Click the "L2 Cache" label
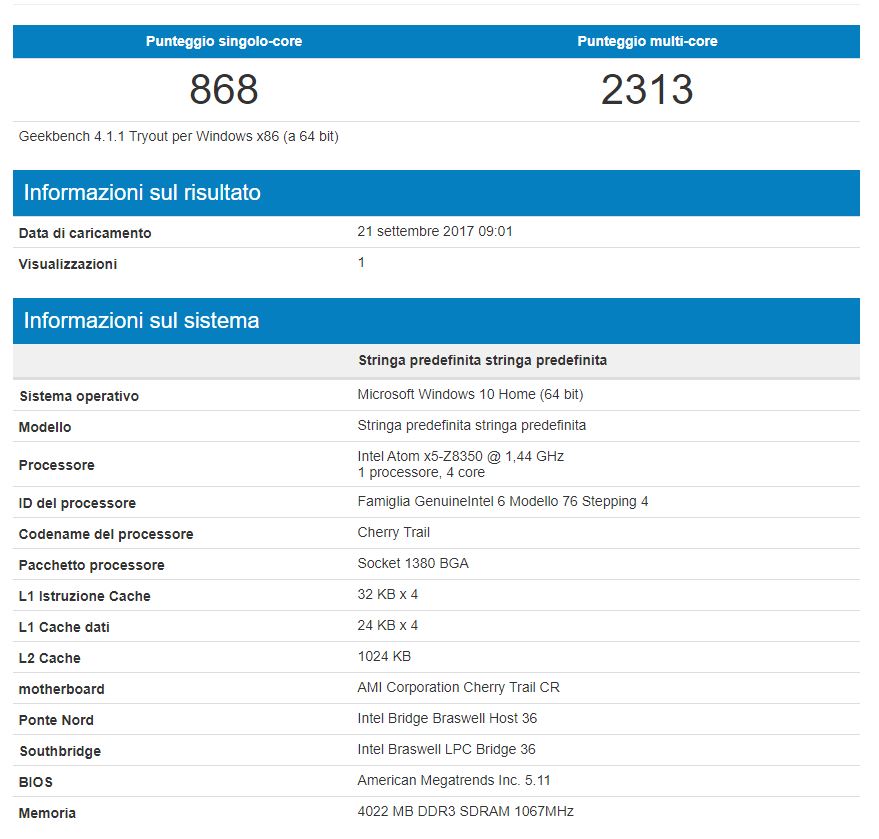879x839 pixels. click(x=49, y=659)
